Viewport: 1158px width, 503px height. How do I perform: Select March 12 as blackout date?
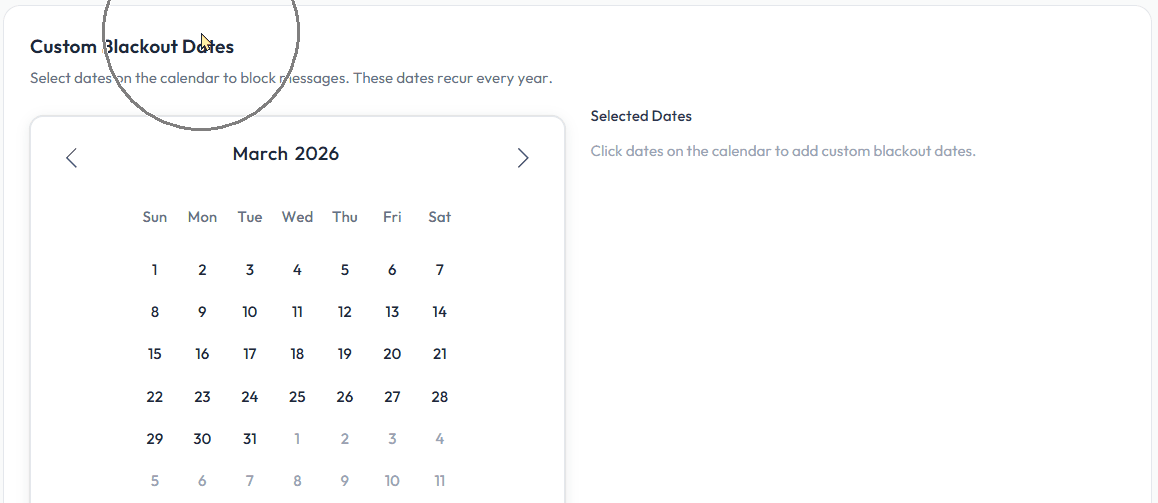pyautogui.click(x=345, y=312)
